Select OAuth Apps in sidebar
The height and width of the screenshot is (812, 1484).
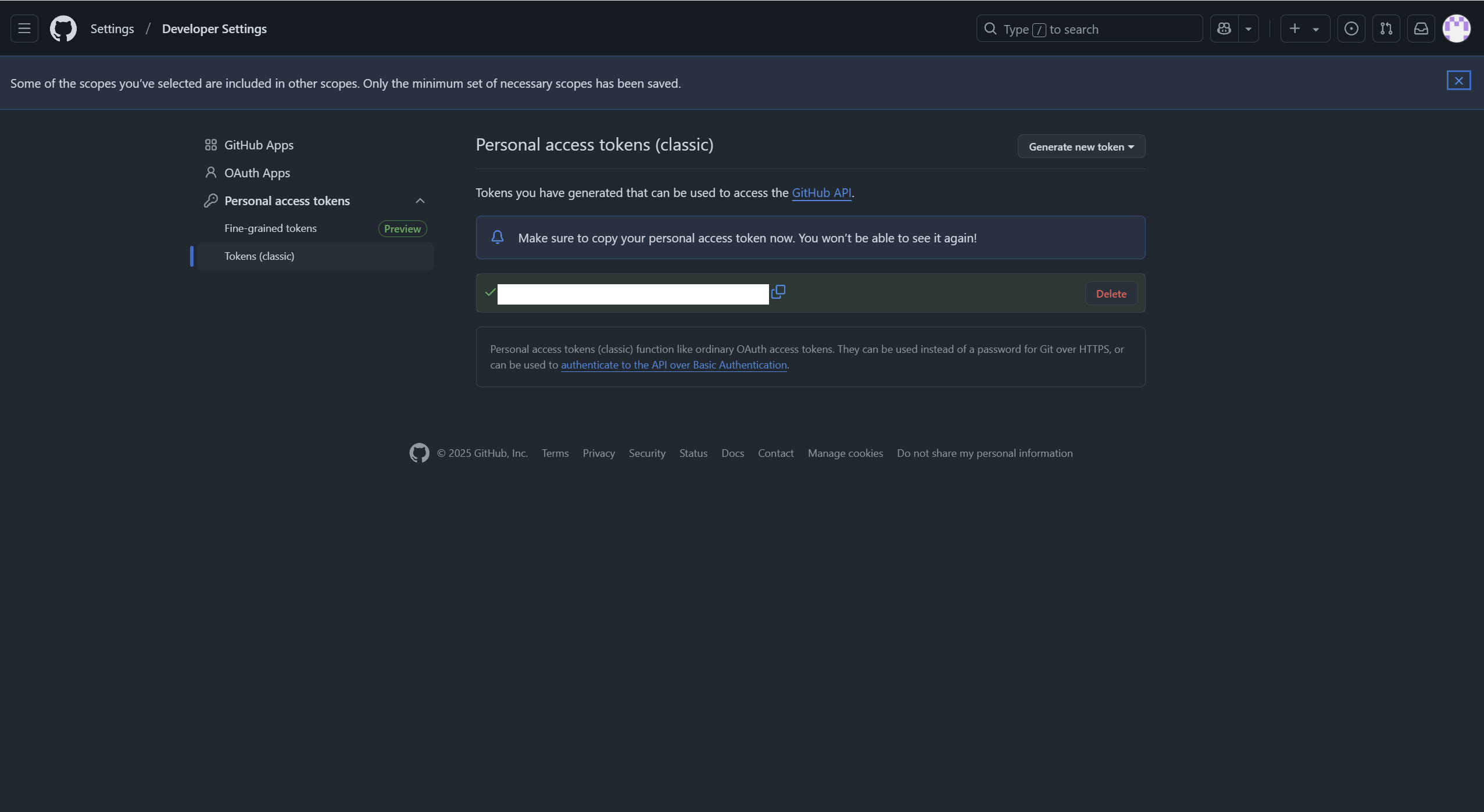coord(257,173)
